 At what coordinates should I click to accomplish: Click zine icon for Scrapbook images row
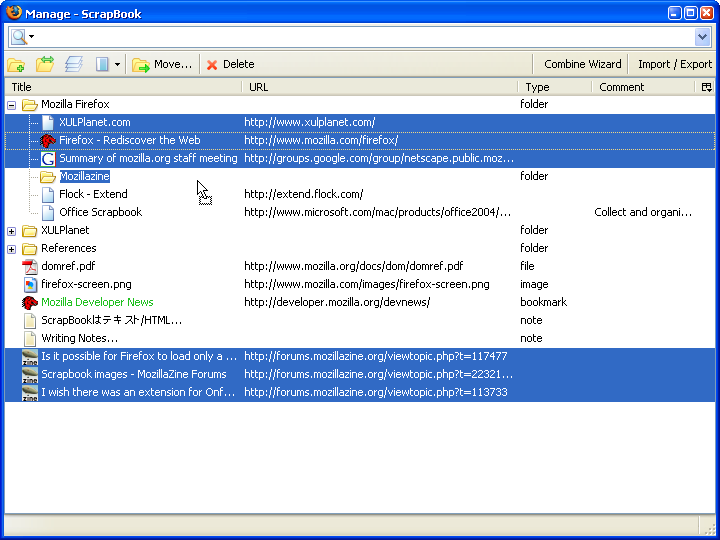[x=30, y=375]
